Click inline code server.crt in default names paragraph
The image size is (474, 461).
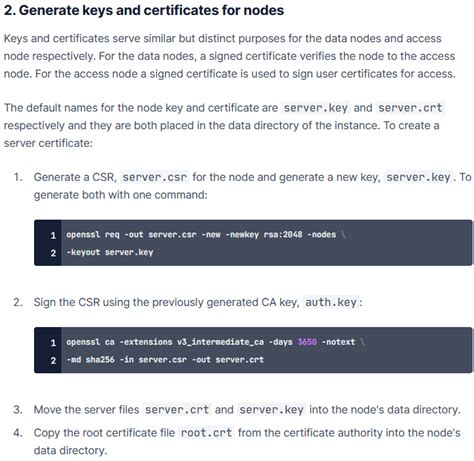410,108
